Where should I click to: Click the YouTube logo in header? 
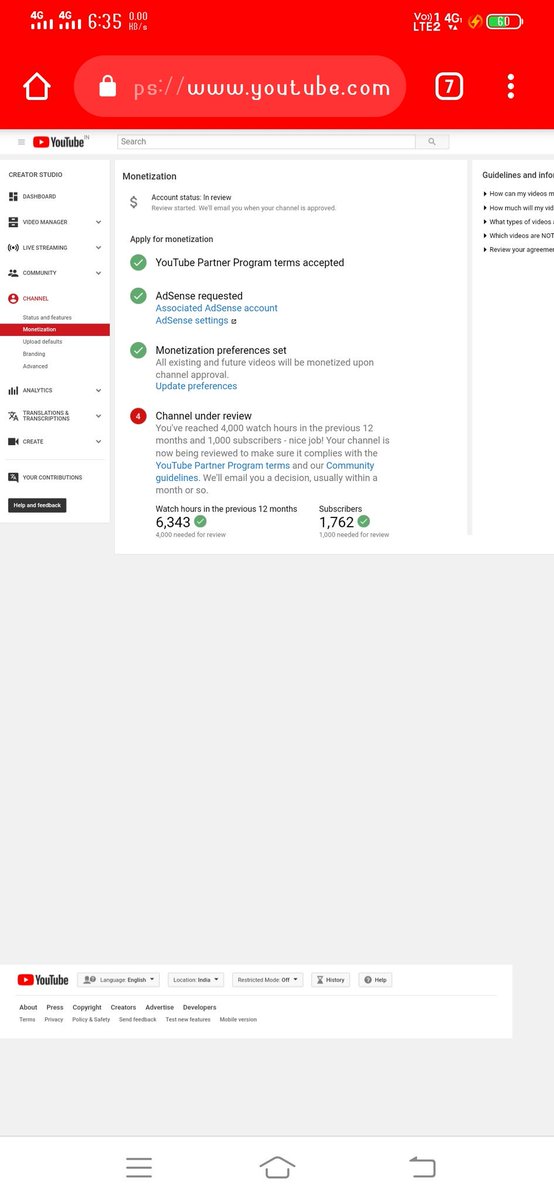58,142
